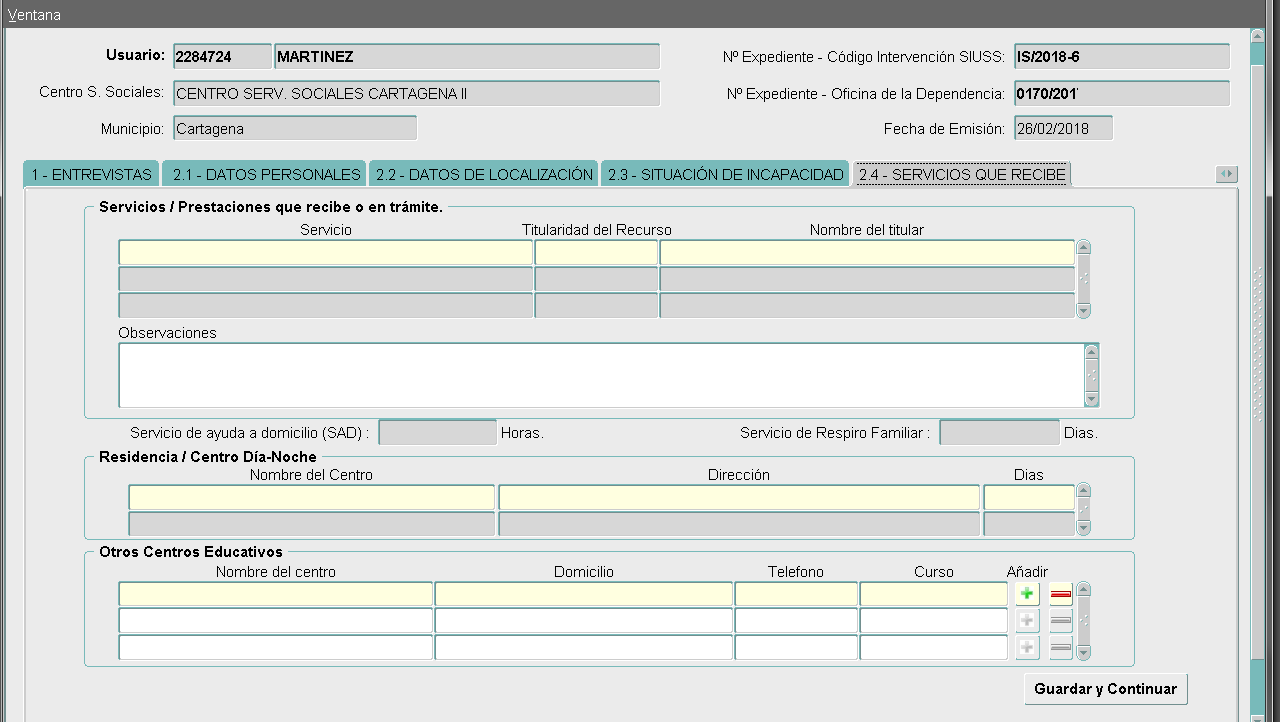Click up arrow of Servicios list scrollbar
Screen dimensions: 1280x722
coord(1083,248)
